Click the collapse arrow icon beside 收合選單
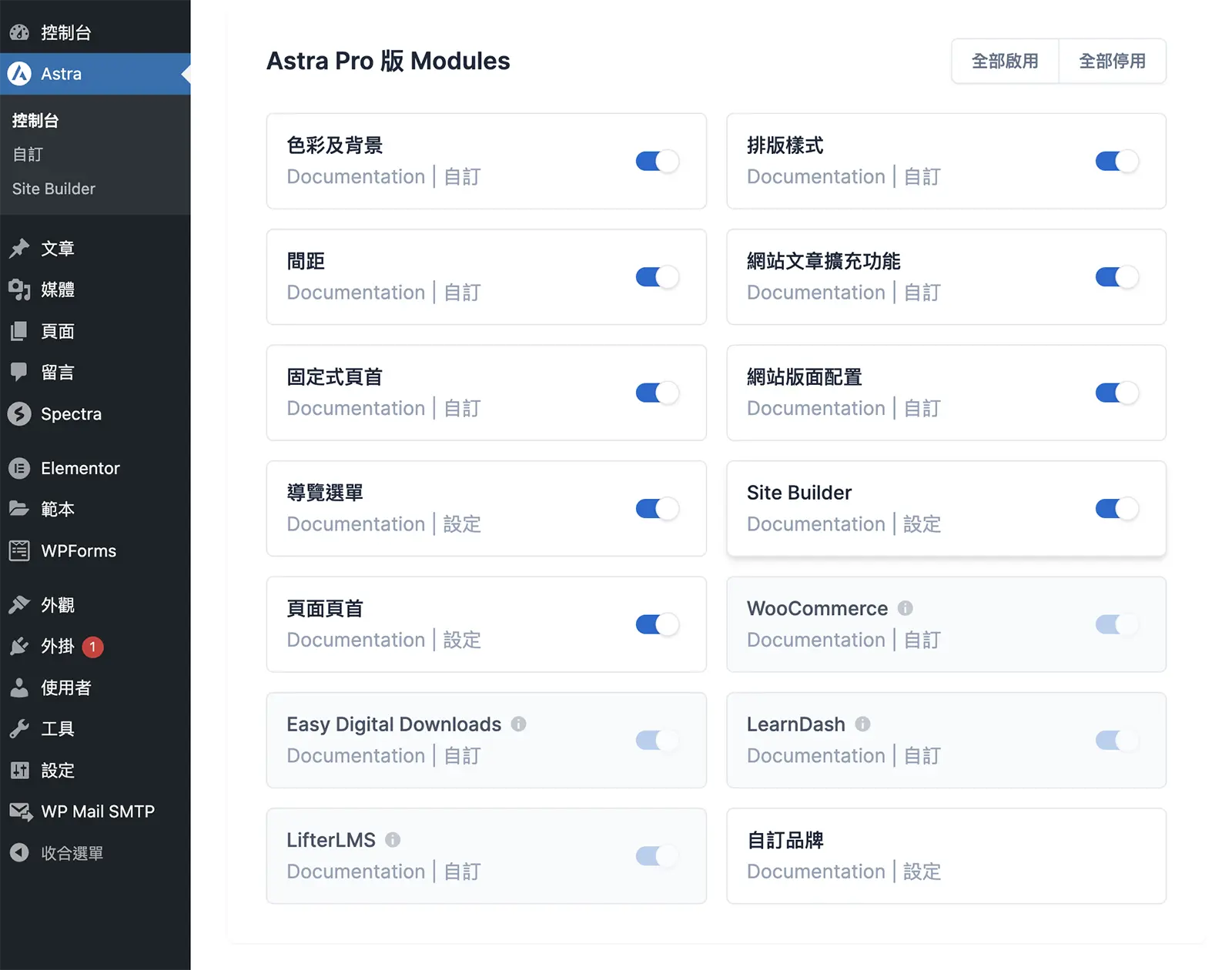Viewport: 1232px width, 970px height. point(19,853)
